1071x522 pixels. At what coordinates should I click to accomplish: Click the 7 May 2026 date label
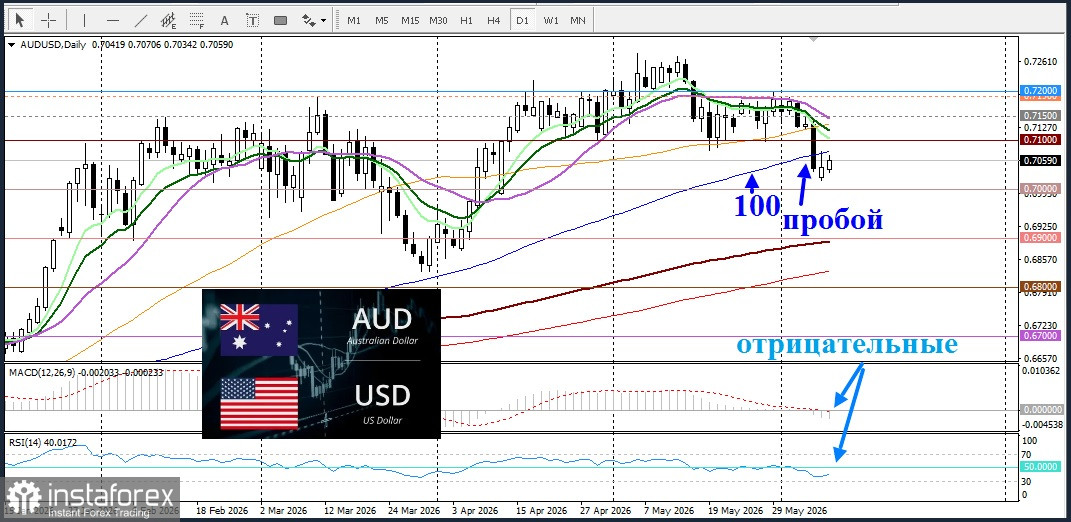tap(669, 510)
